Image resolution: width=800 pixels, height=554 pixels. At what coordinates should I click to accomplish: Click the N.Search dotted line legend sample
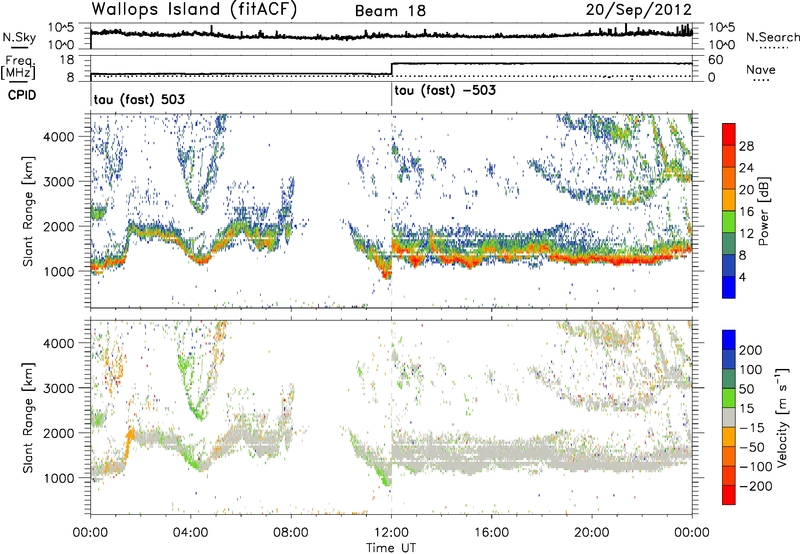(773, 47)
